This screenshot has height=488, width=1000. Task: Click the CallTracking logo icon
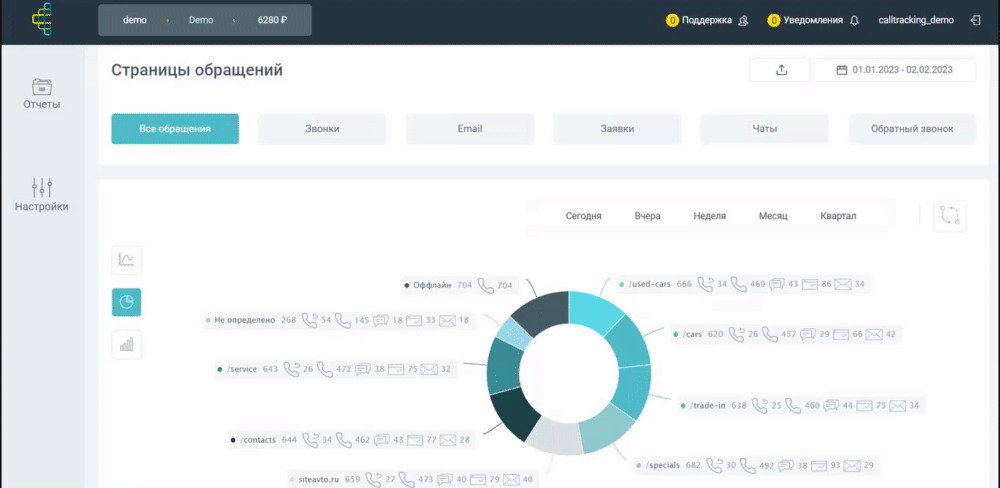(42, 19)
